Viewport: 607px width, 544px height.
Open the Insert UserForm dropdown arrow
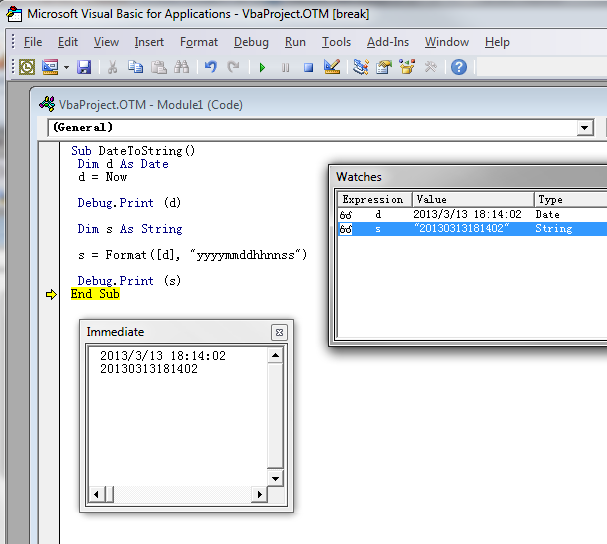(x=67, y=67)
